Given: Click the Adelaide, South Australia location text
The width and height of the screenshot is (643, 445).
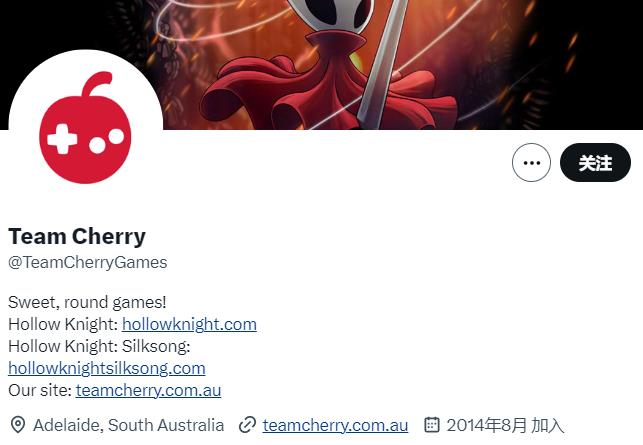Looking at the screenshot, I should tap(129, 425).
